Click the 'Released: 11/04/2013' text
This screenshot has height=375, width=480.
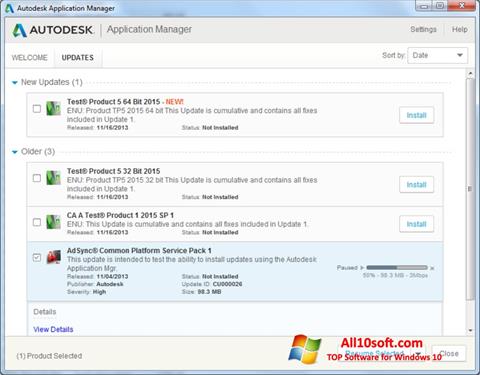coord(98,276)
